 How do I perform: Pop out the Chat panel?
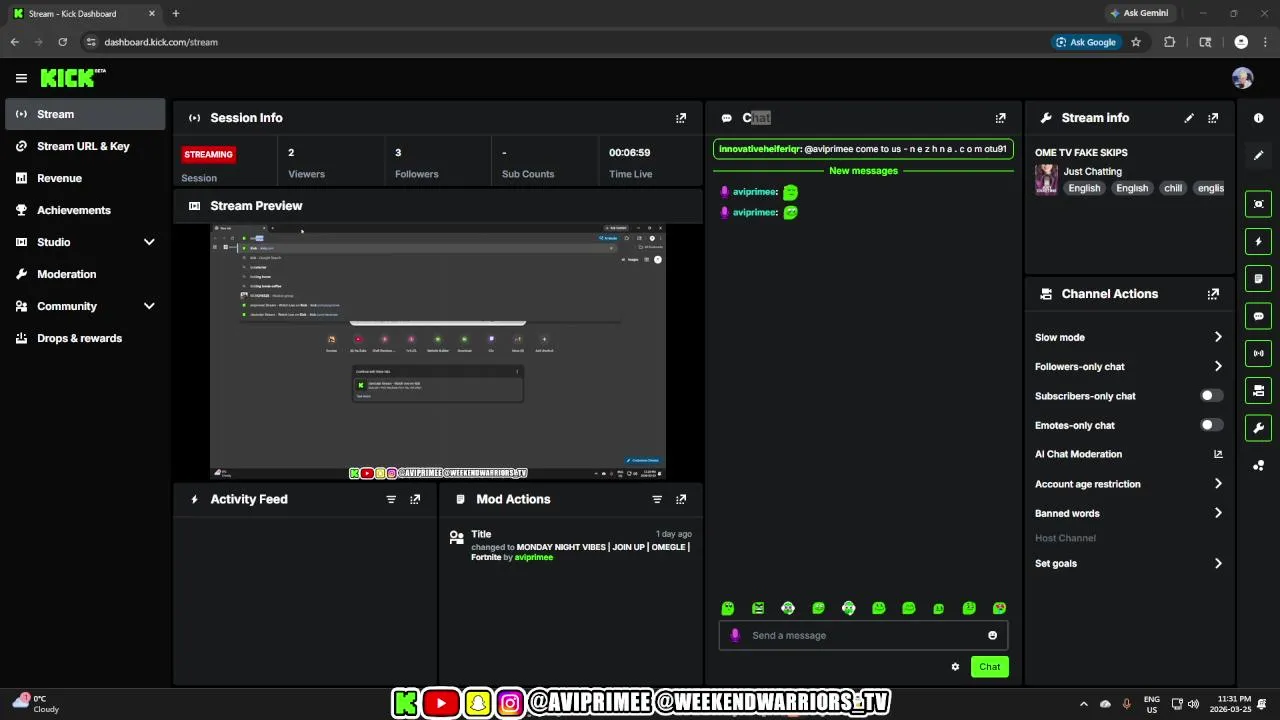[1000, 118]
